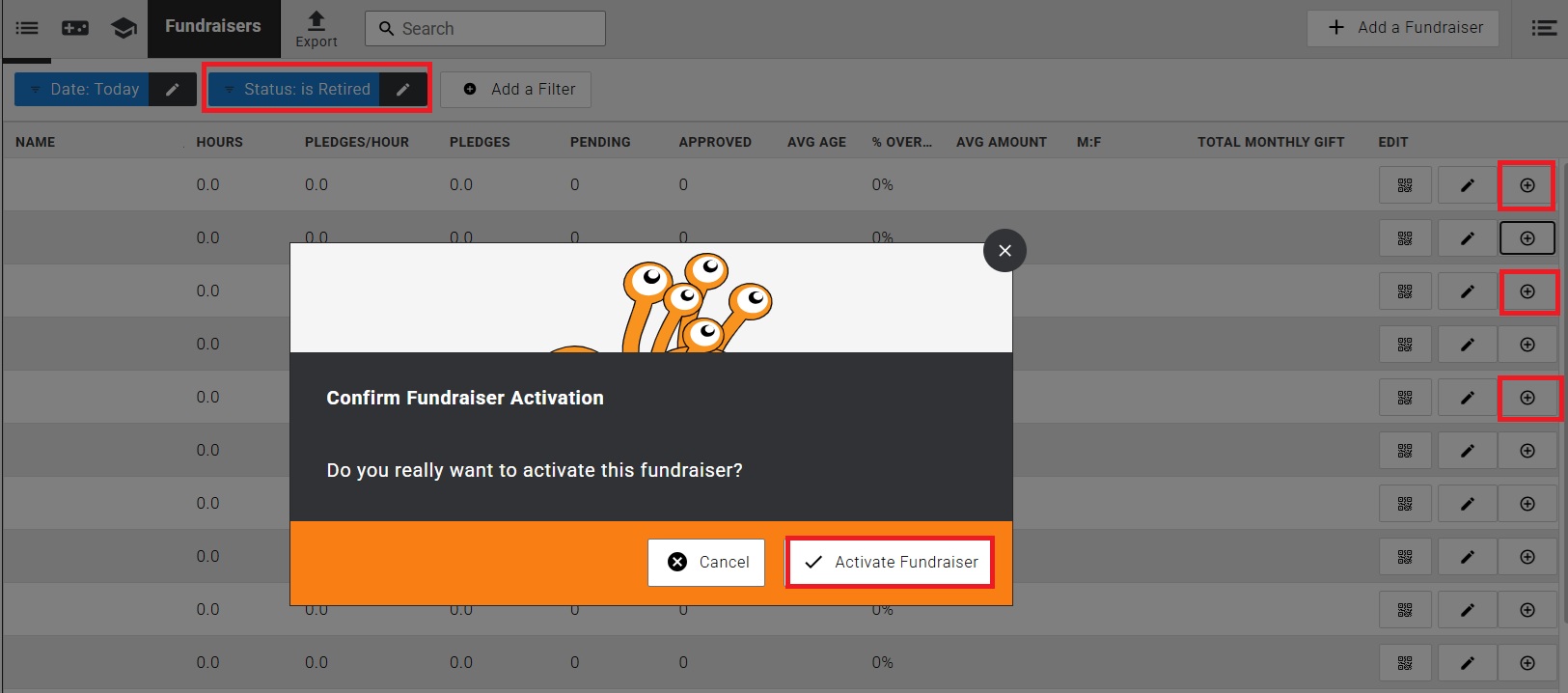Viewport: 1568px width, 693px height.
Task: Activate fundraiser in the first table row
Action: point(1527,185)
